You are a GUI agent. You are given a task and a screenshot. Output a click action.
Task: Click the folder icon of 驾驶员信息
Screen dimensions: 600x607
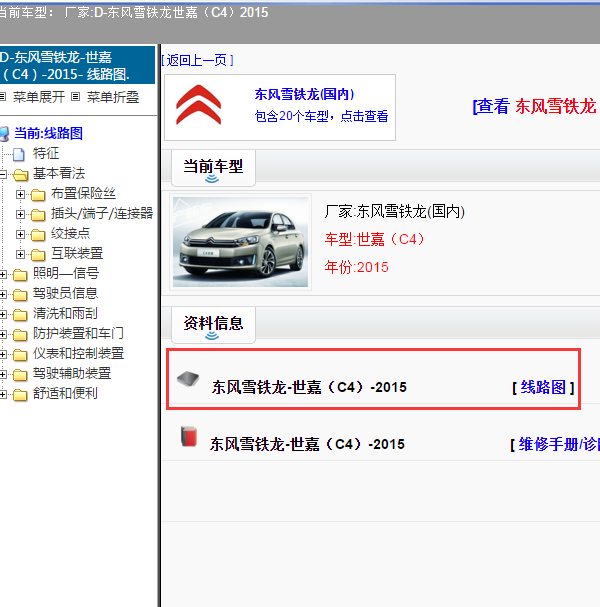[x=20, y=295]
